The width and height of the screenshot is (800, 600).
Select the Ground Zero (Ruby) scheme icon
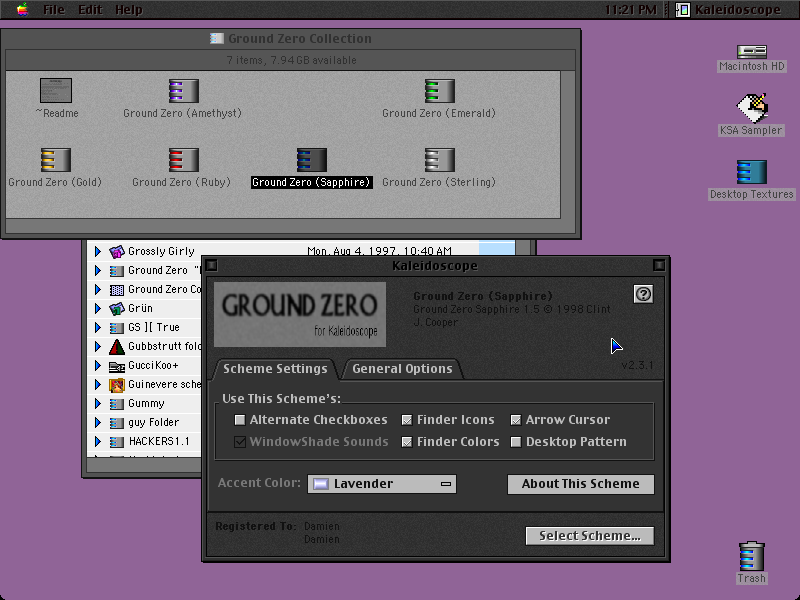[x=184, y=160]
